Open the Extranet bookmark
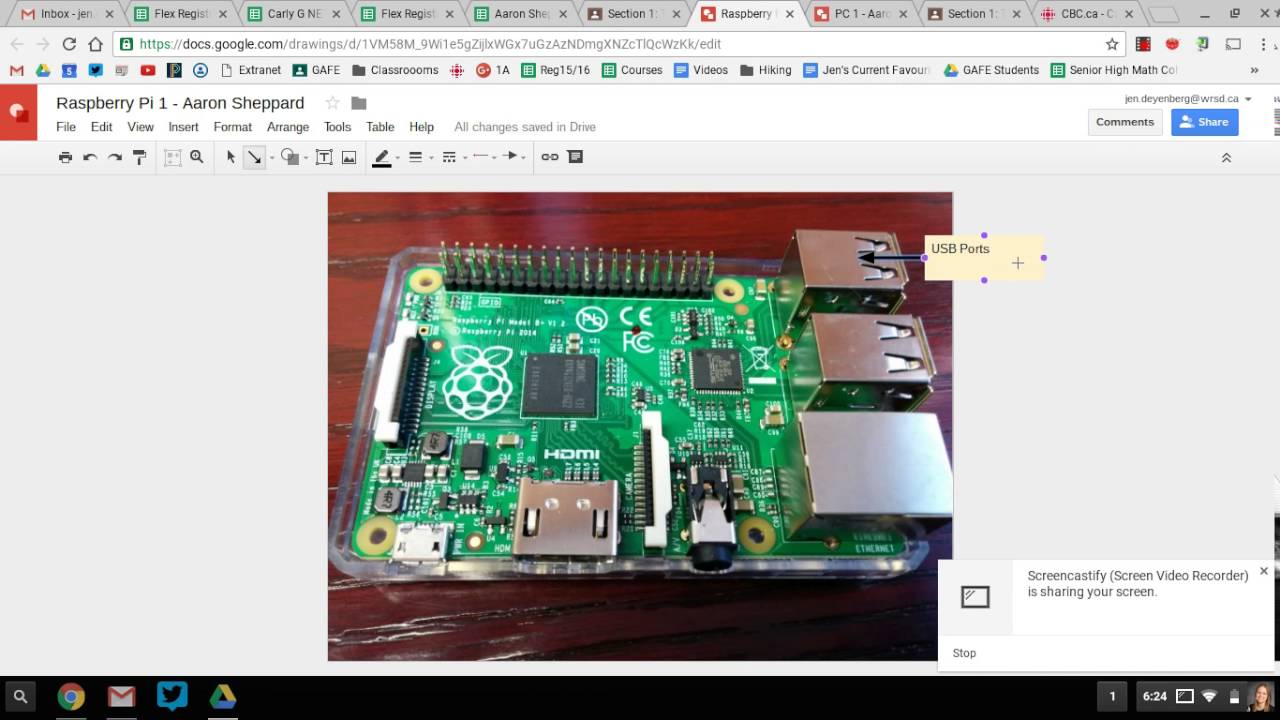The height and width of the screenshot is (720, 1280). 251,70
